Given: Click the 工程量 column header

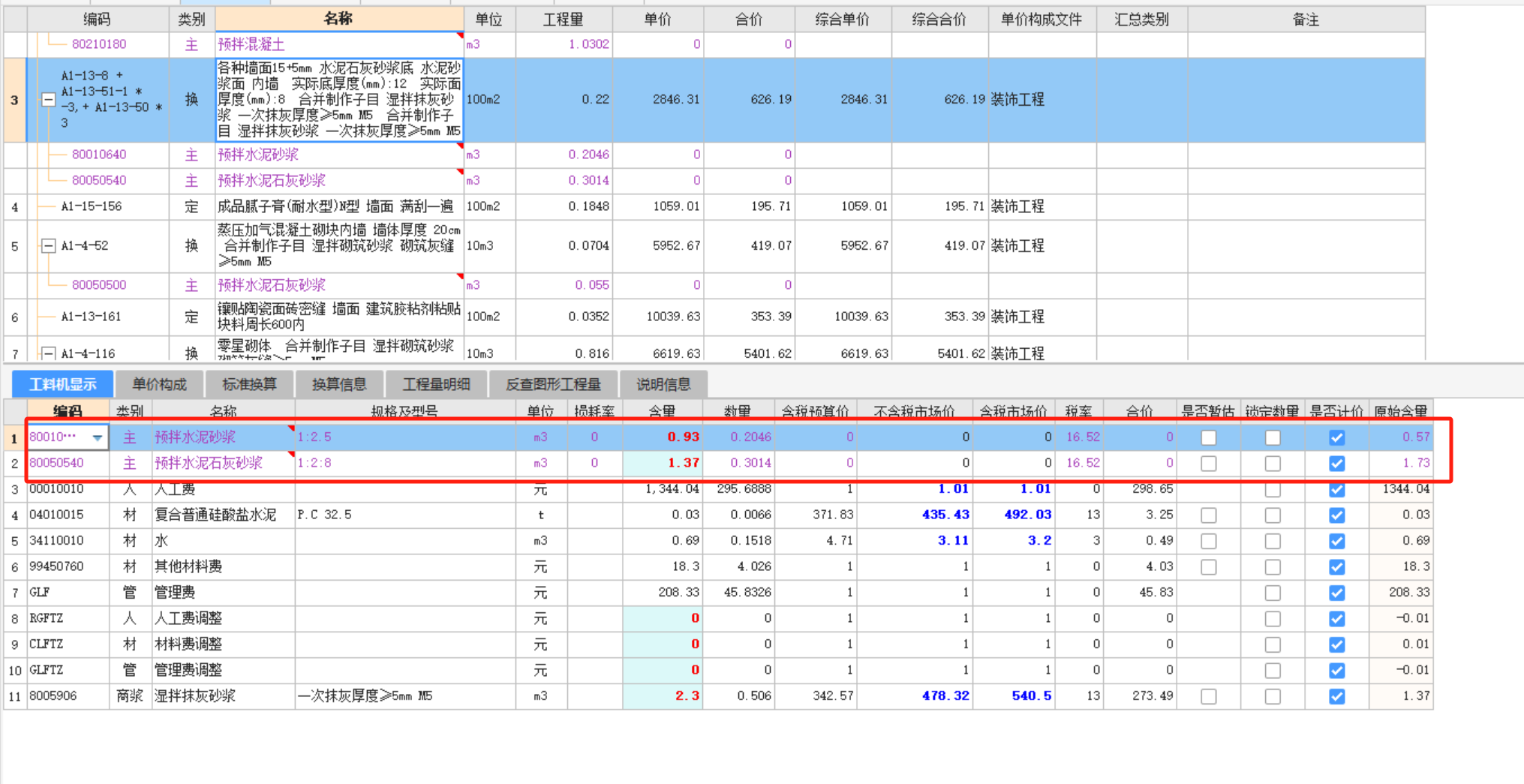Looking at the screenshot, I should point(564,20).
